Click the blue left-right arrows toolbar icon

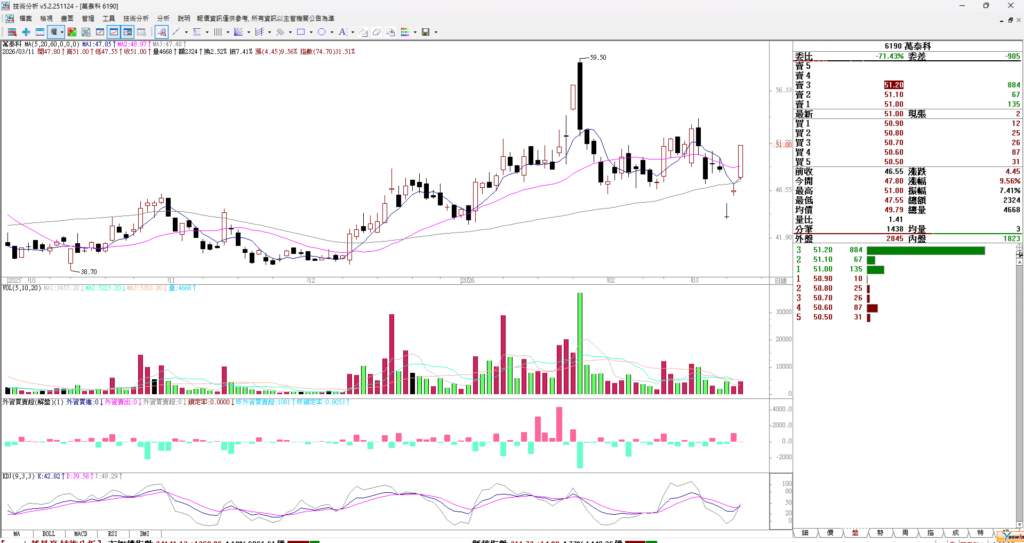click(40, 32)
